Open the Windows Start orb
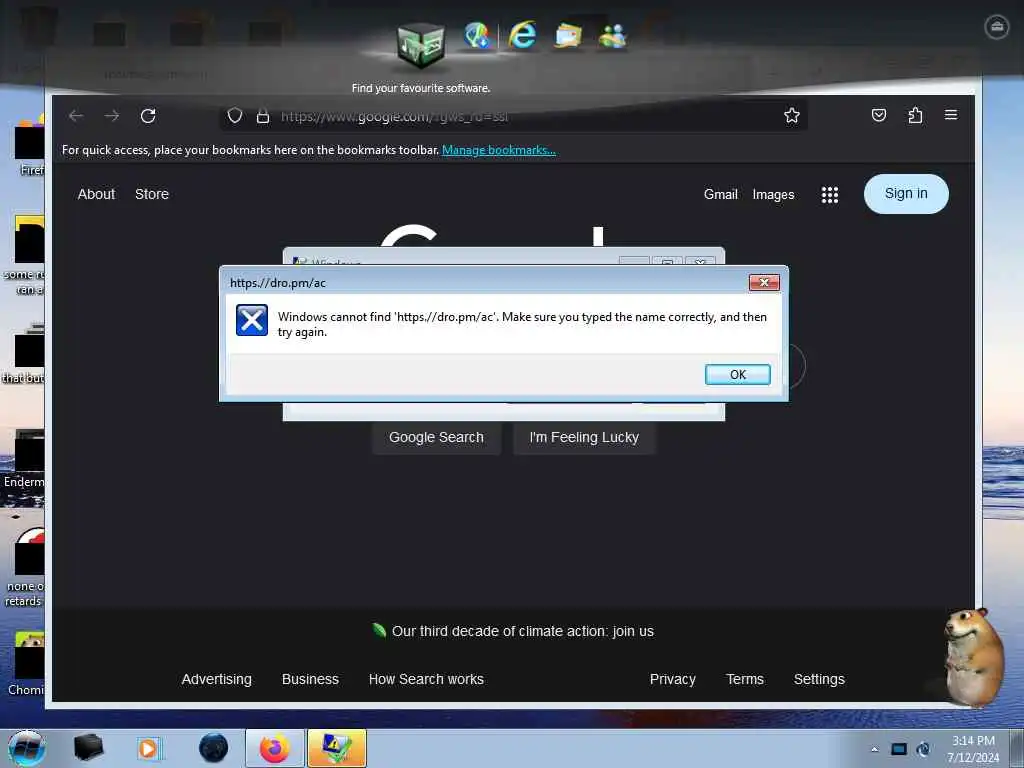 [27, 748]
